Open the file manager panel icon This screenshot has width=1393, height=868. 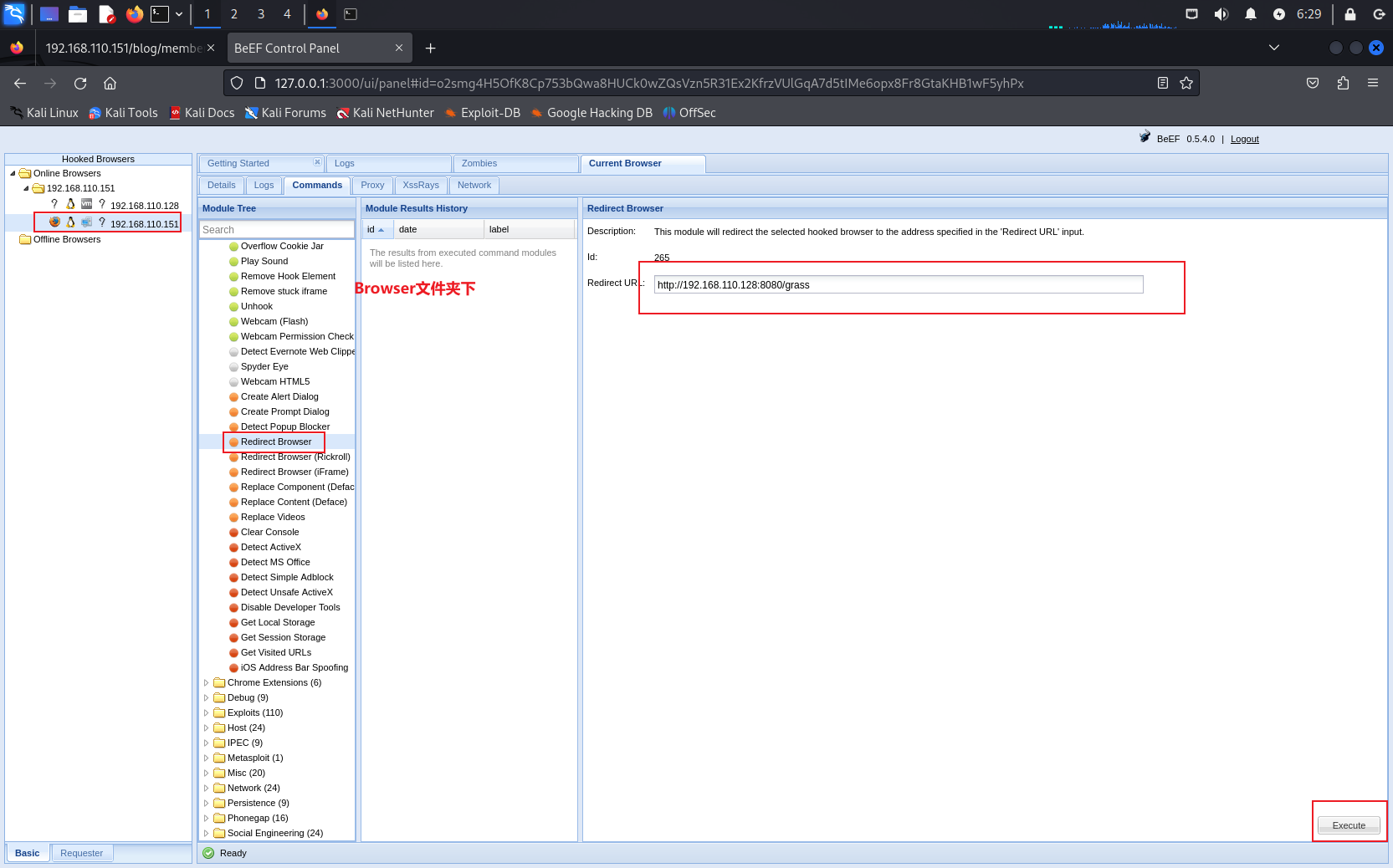click(78, 13)
